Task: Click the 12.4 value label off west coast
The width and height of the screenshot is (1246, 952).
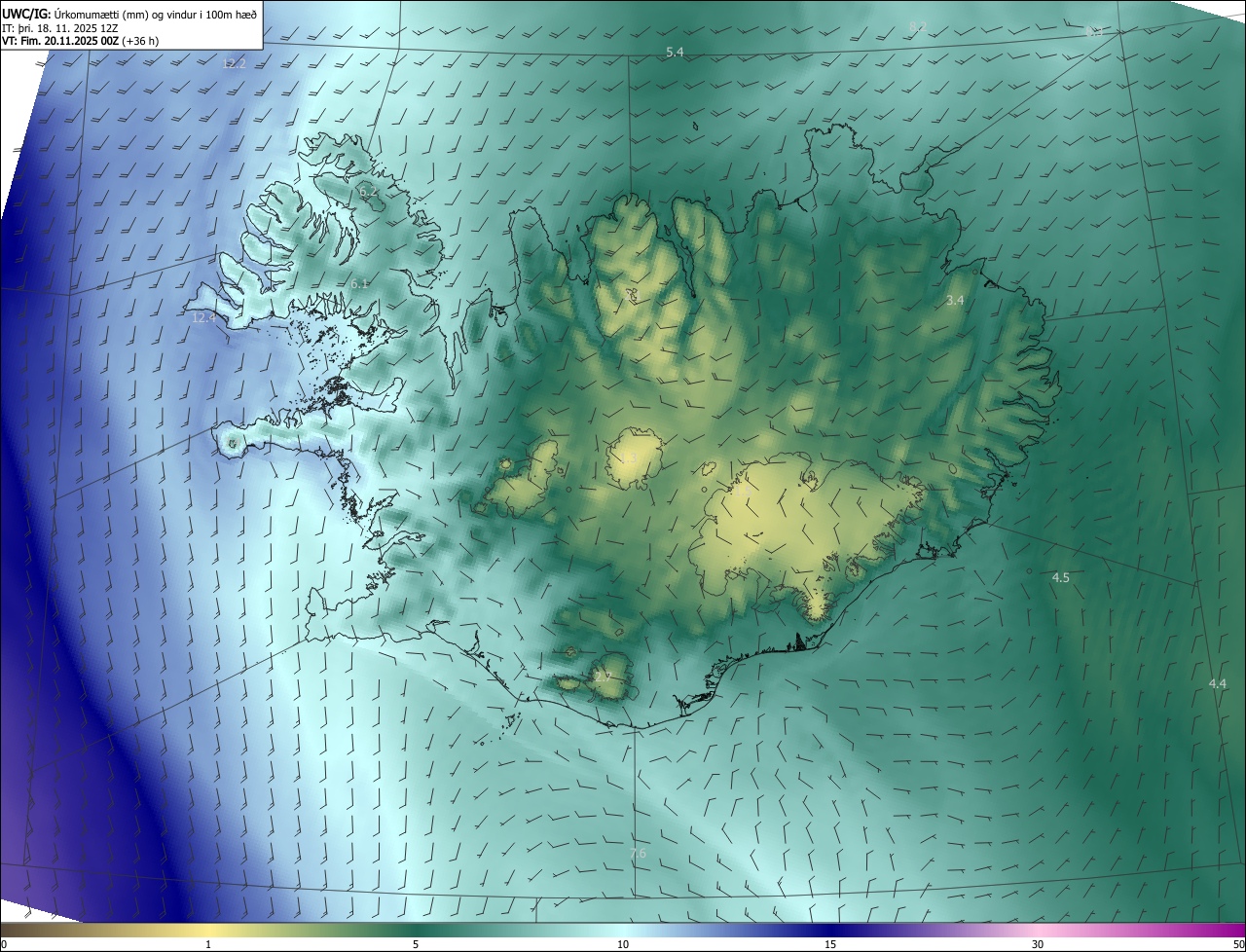Action: (x=203, y=317)
